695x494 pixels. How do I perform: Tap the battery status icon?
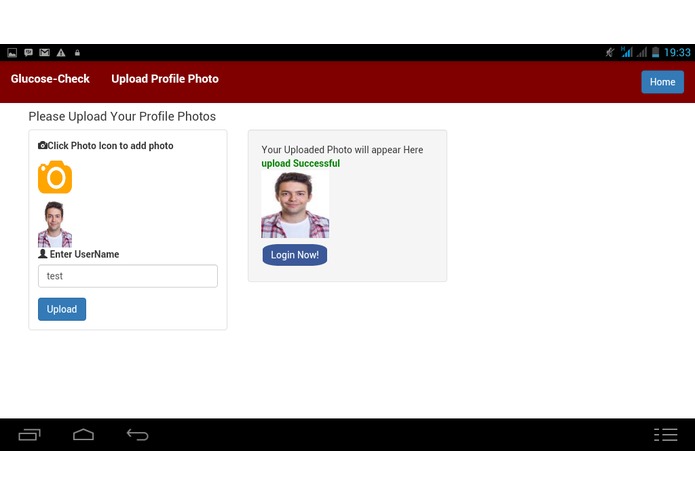(x=656, y=52)
